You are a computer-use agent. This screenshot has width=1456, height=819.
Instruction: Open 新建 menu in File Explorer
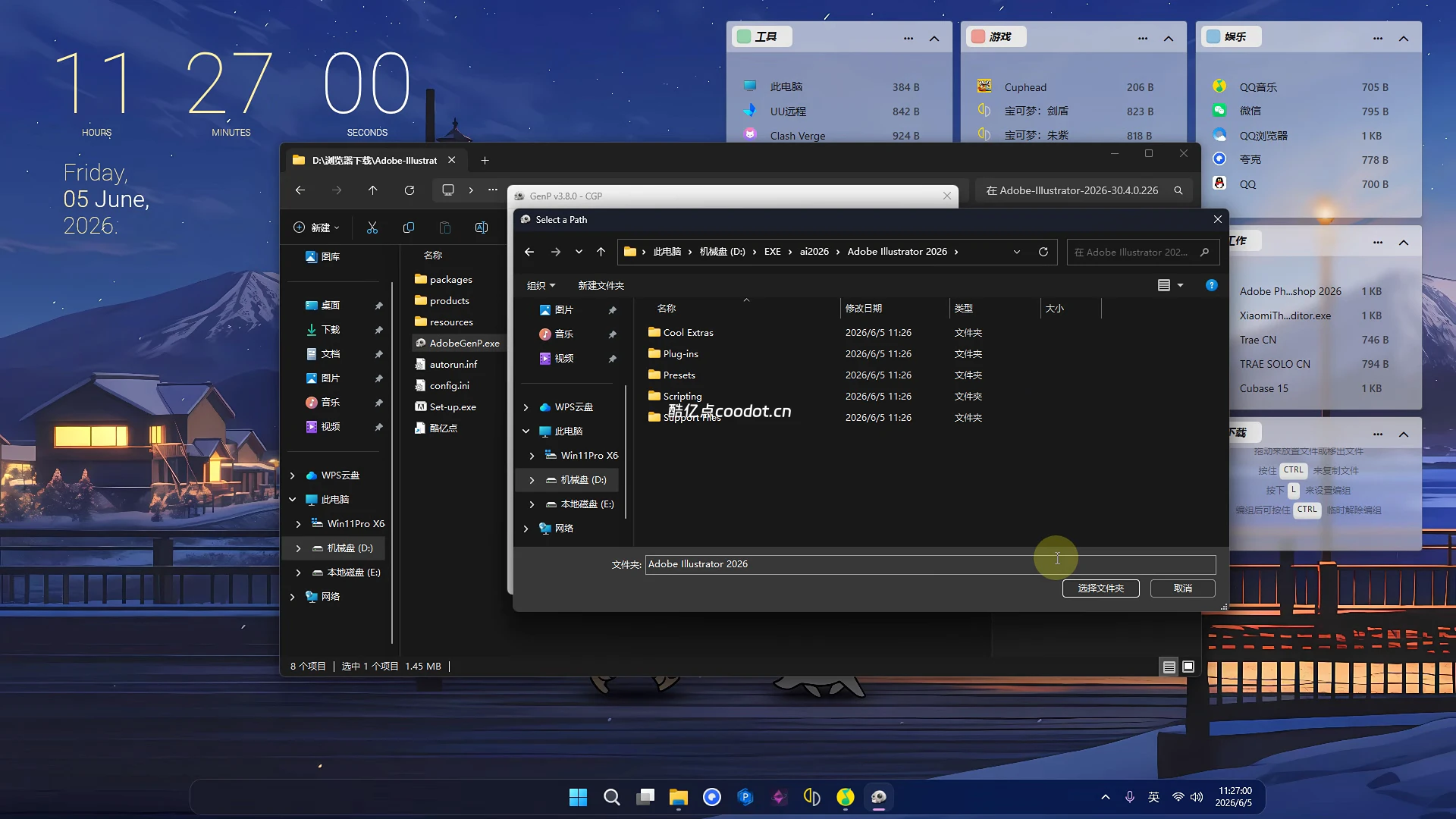[x=316, y=227]
